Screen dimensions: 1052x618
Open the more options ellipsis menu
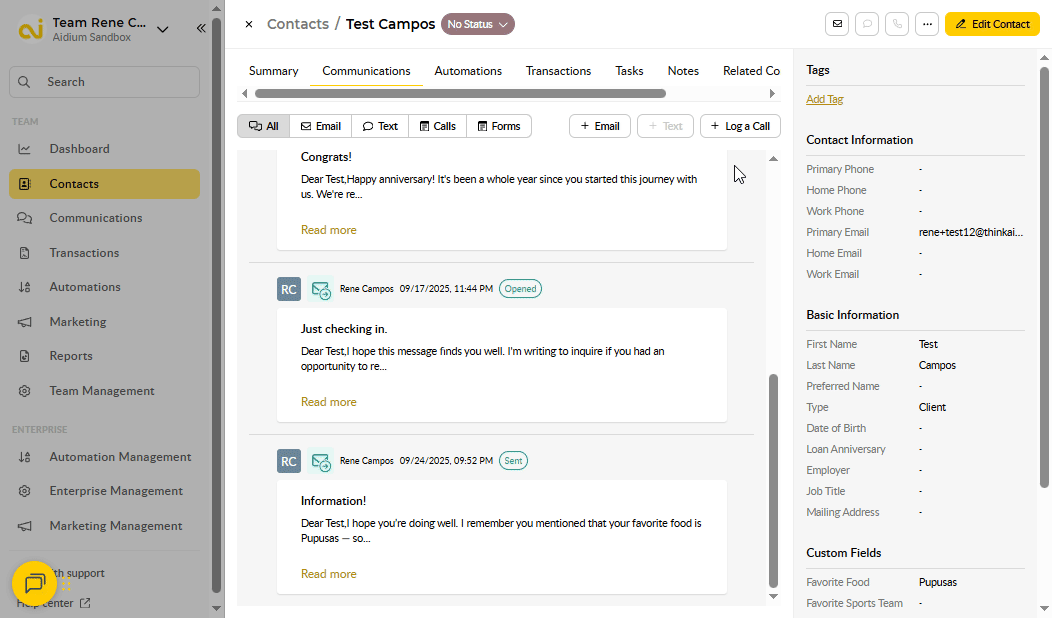(x=927, y=24)
